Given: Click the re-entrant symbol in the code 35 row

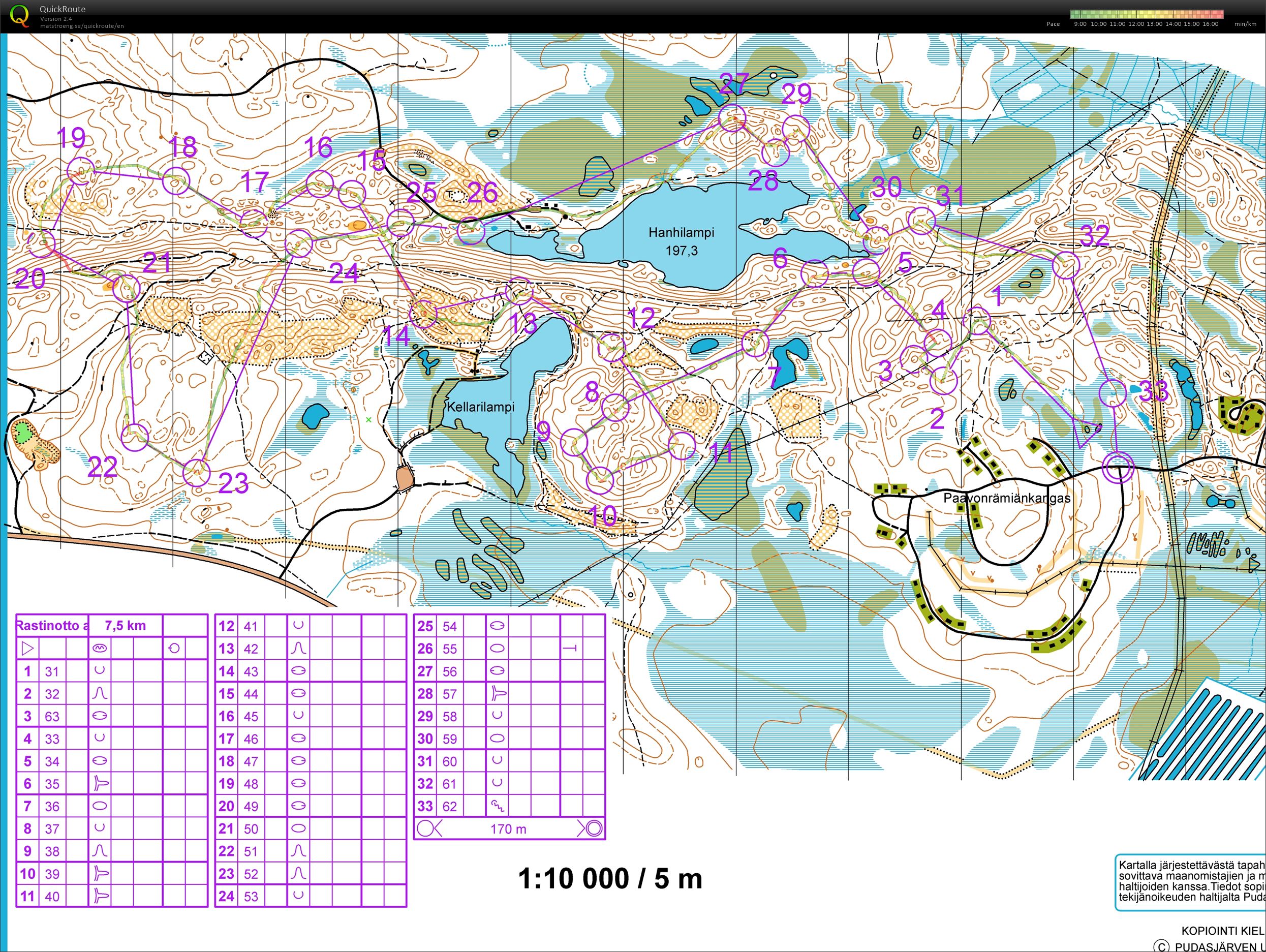Looking at the screenshot, I should pos(101,783).
